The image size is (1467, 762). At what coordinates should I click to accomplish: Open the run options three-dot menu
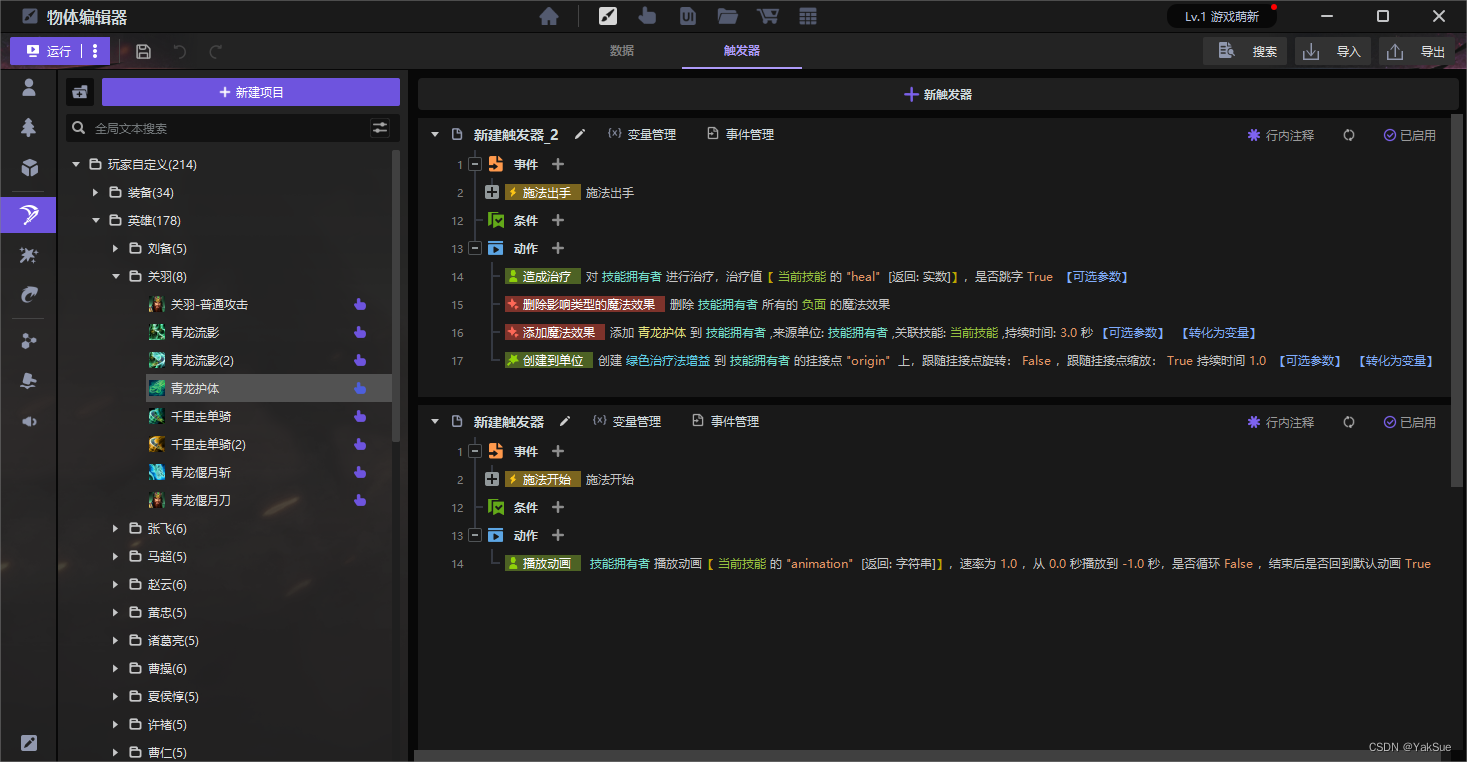click(95, 51)
